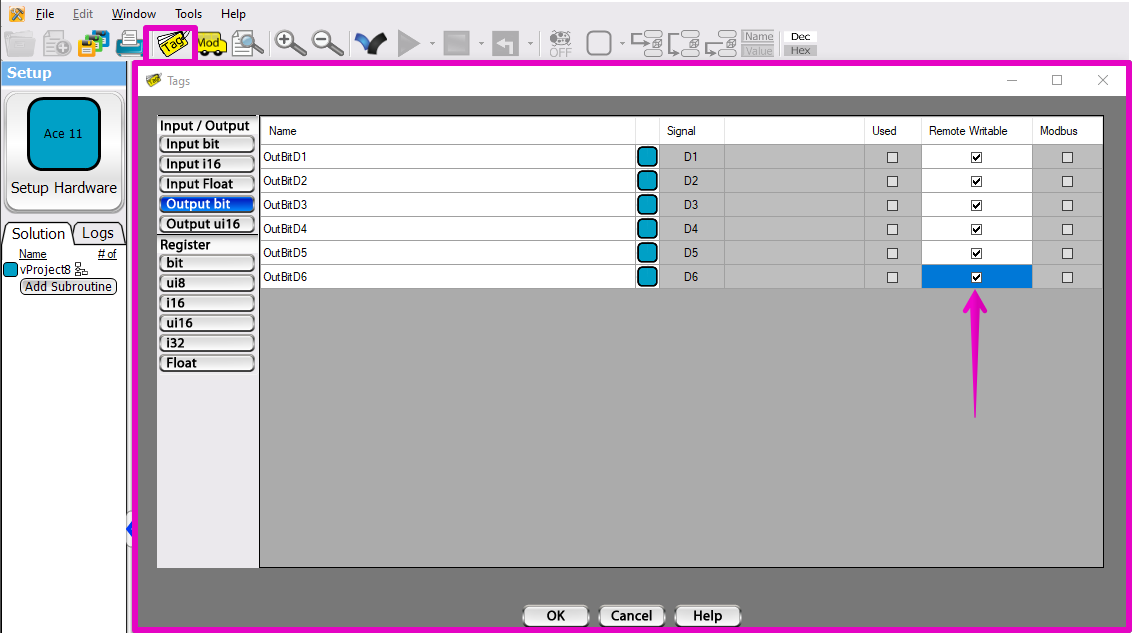1137x636 pixels.
Task: Click the Ace 11 Setup Hardware icon
Action: [x=64, y=134]
